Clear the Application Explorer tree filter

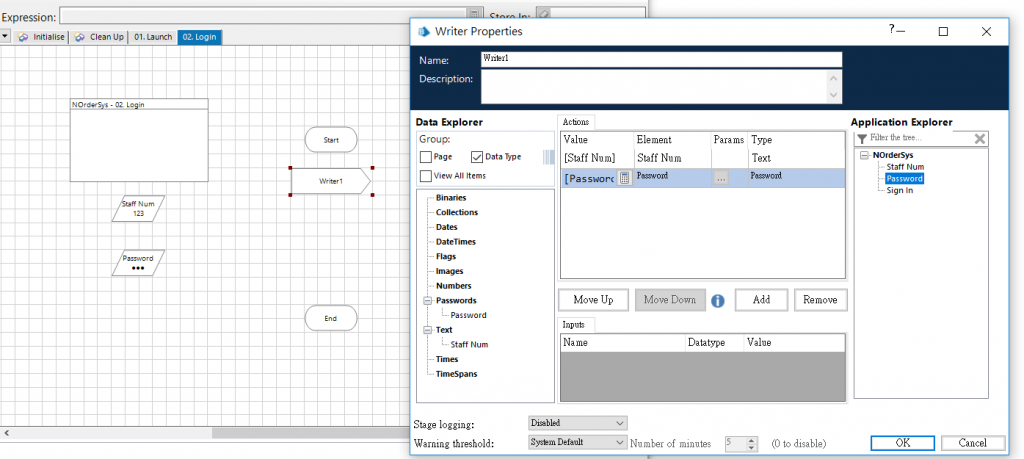[x=980, y=138]
